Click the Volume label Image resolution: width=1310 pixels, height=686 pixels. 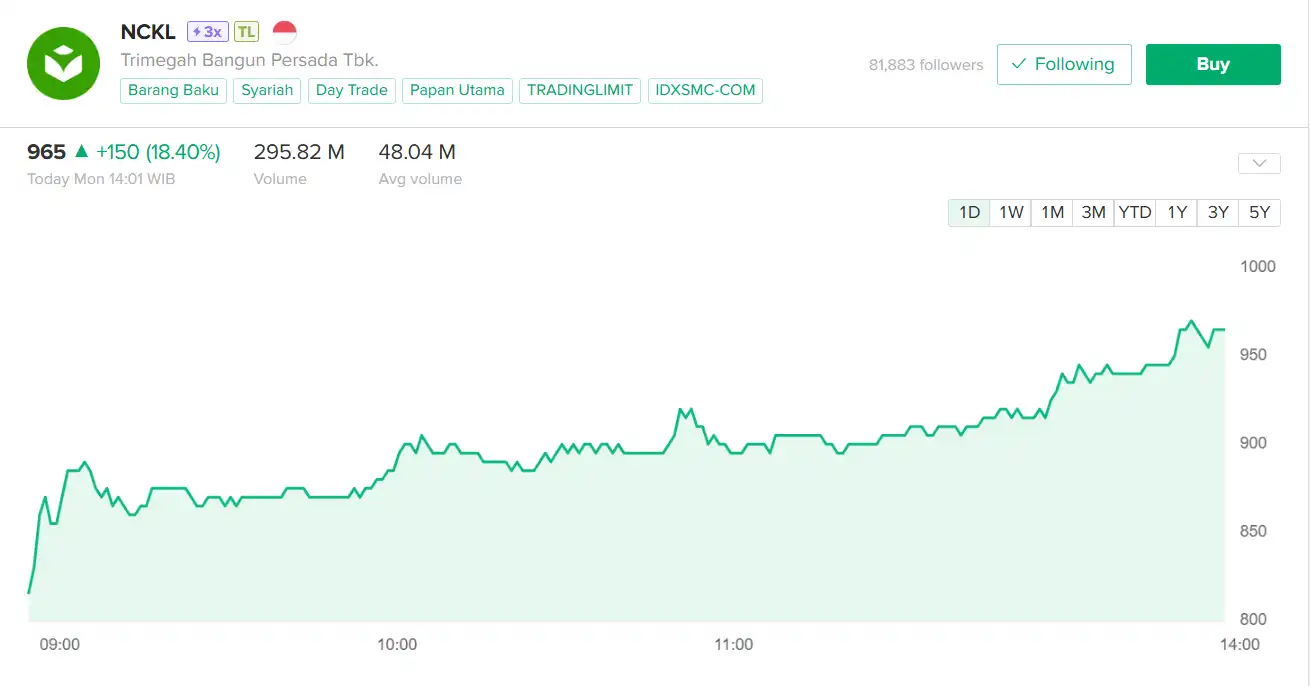[280, 179]
